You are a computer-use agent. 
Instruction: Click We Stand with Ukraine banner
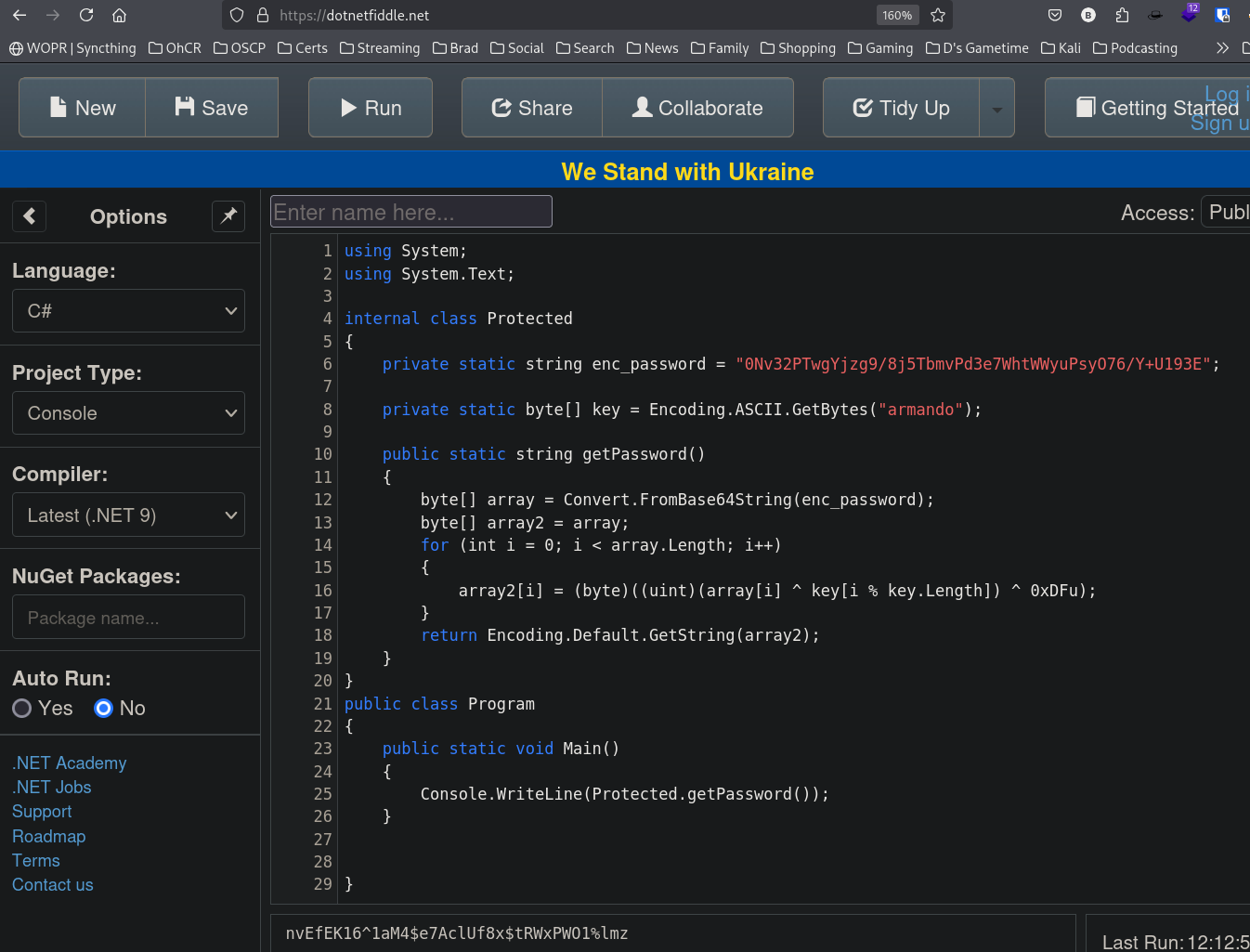(687, 172)
